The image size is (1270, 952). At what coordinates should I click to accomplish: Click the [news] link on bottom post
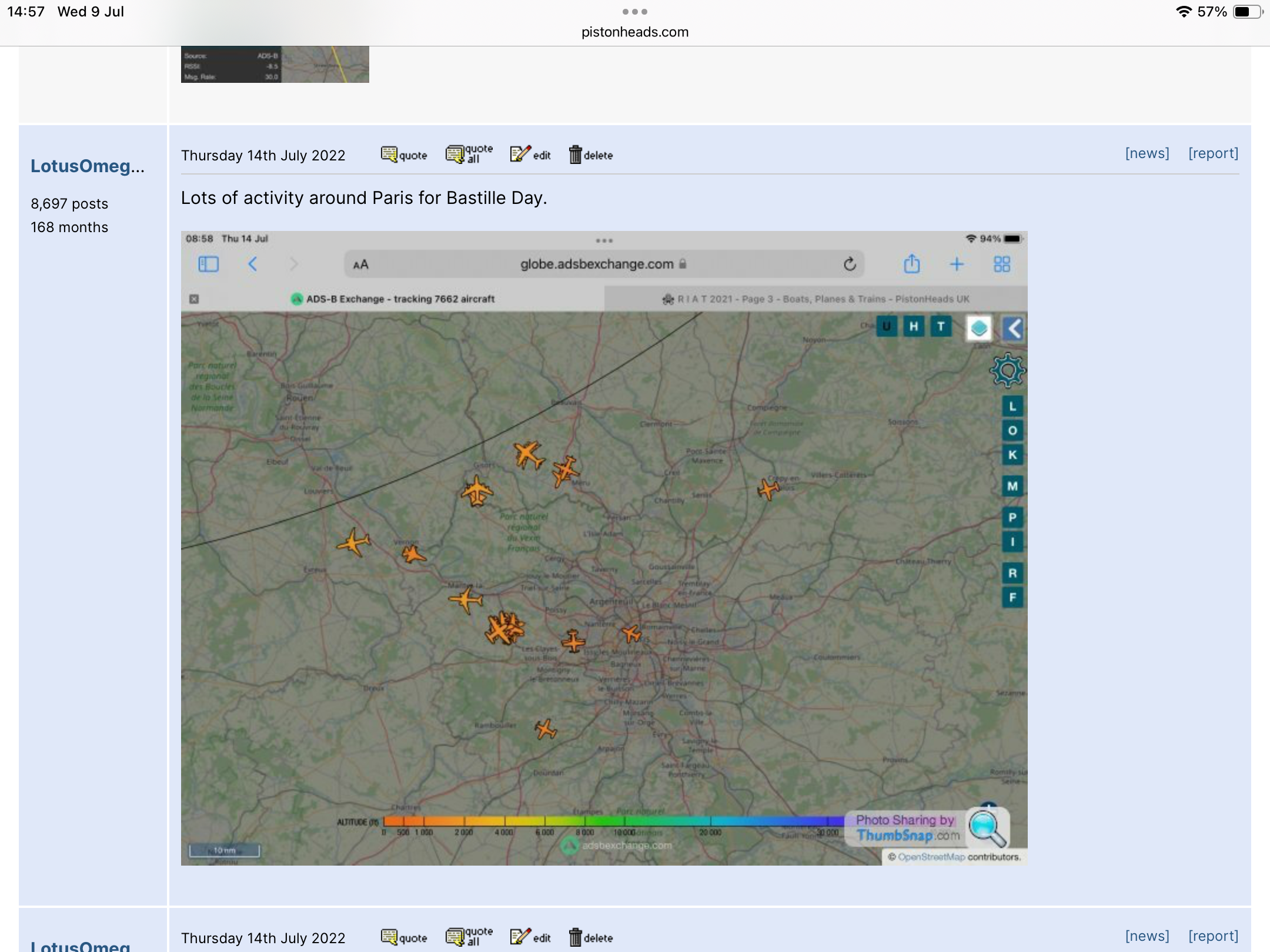click(1147, 936)
